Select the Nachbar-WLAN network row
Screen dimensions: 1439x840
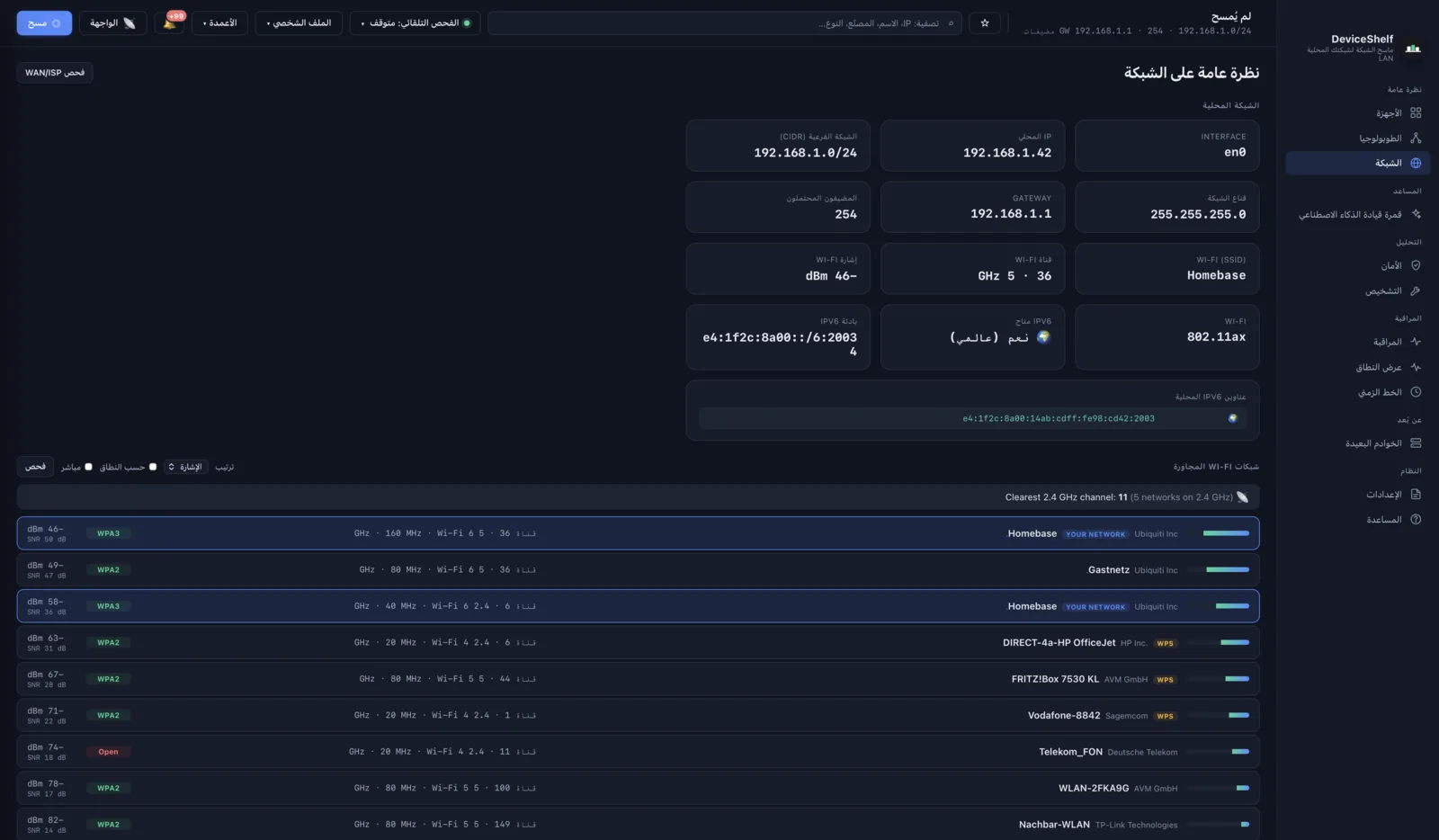point(638,824)
